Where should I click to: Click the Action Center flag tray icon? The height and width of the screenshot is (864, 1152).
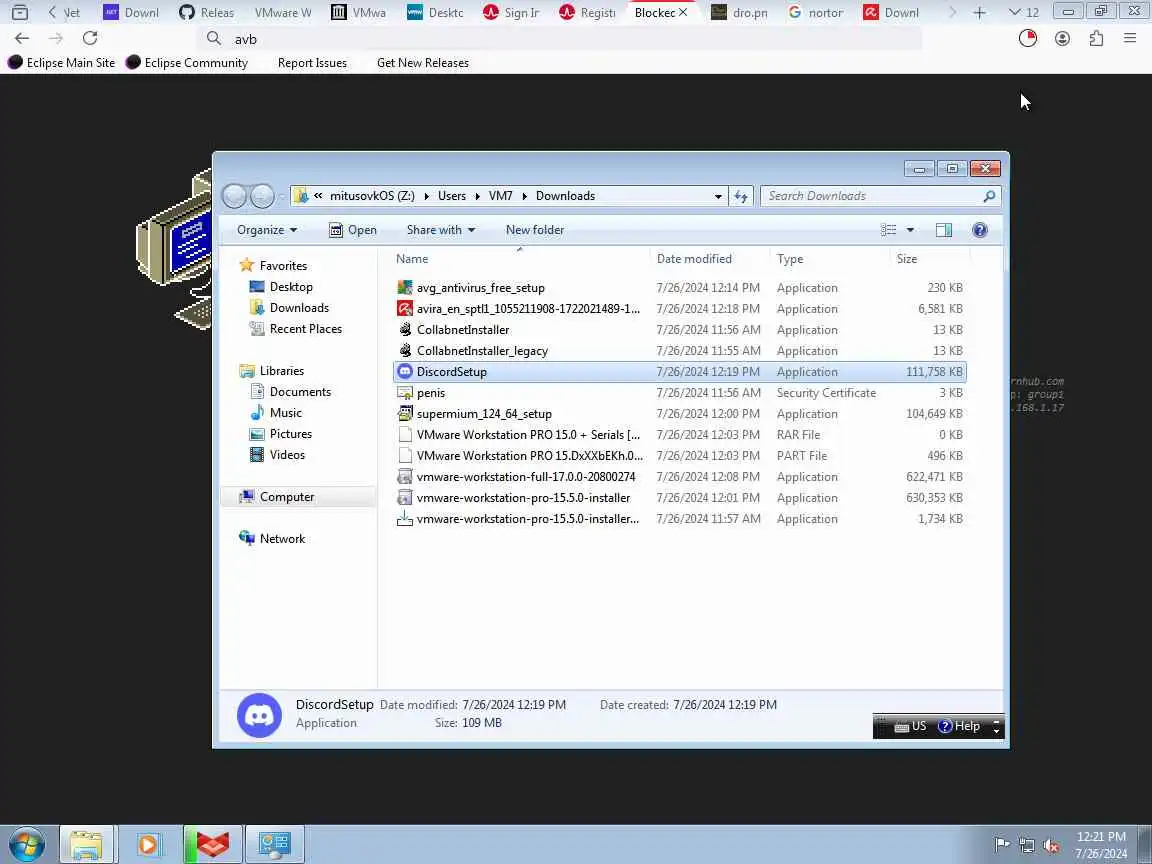(1001, 845)
